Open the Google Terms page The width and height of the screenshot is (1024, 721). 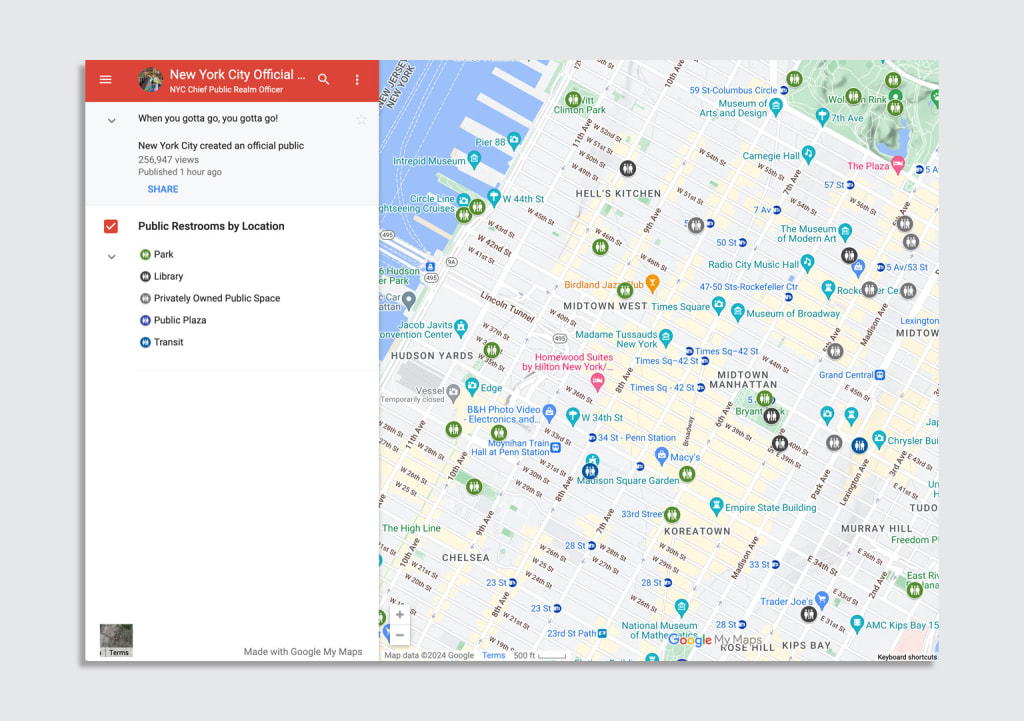494,655
